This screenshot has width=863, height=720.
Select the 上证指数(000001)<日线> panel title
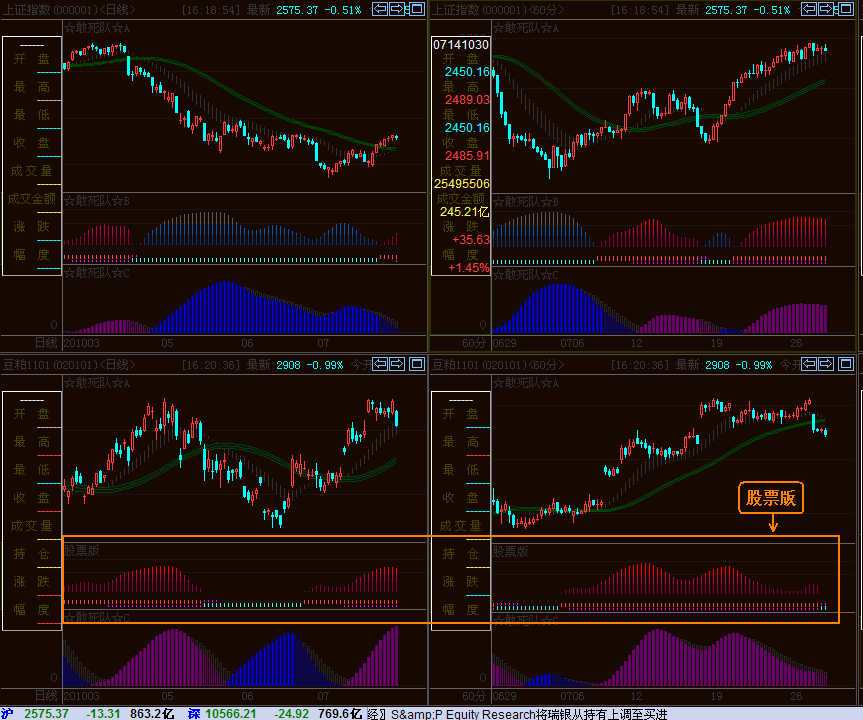(69, 10)
